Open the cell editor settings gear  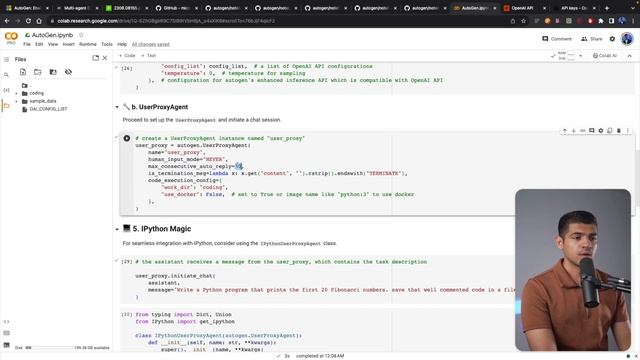(600, 131)
